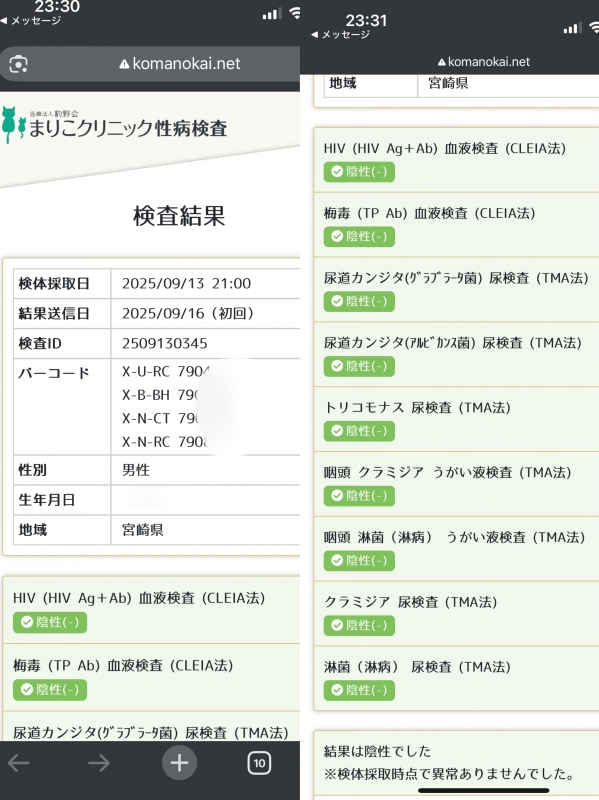Open the tab switcher showing 10 tabs
This screenshot has height=800, width=599.
pyautogui.click(x=259, y=763)
